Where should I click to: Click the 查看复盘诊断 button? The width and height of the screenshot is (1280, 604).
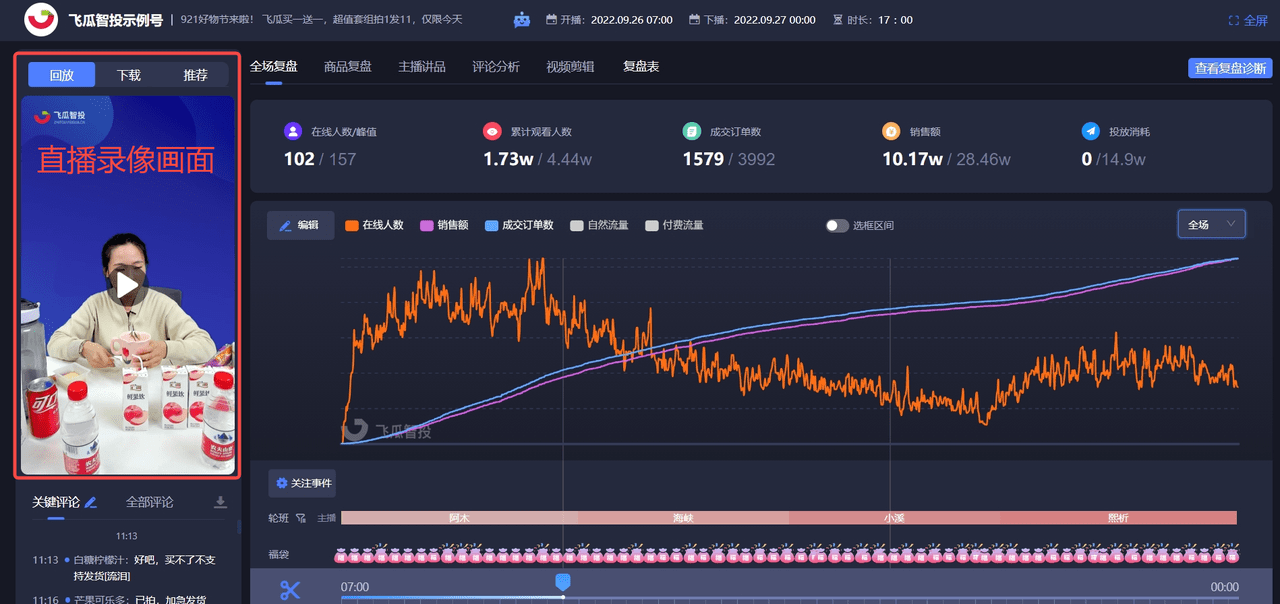coord(1230,68)
